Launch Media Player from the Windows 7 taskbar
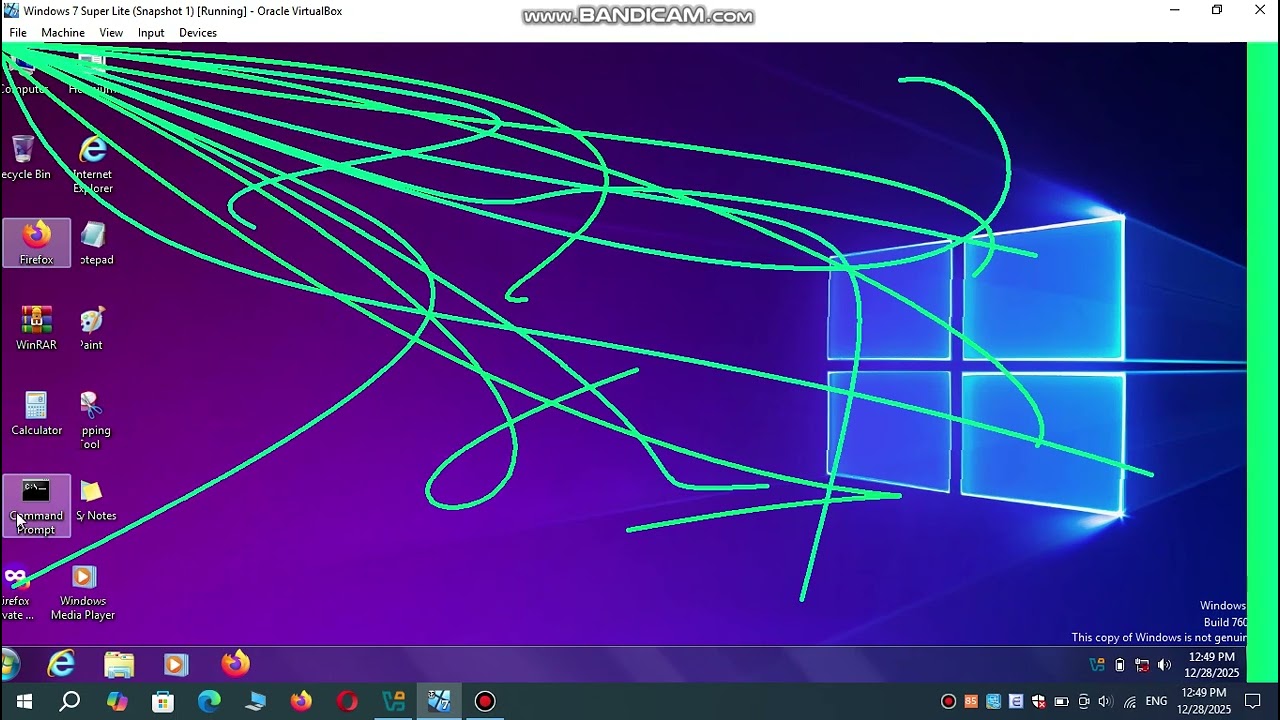Viewport: 1280px width, 720px height. tap(176, 664)
